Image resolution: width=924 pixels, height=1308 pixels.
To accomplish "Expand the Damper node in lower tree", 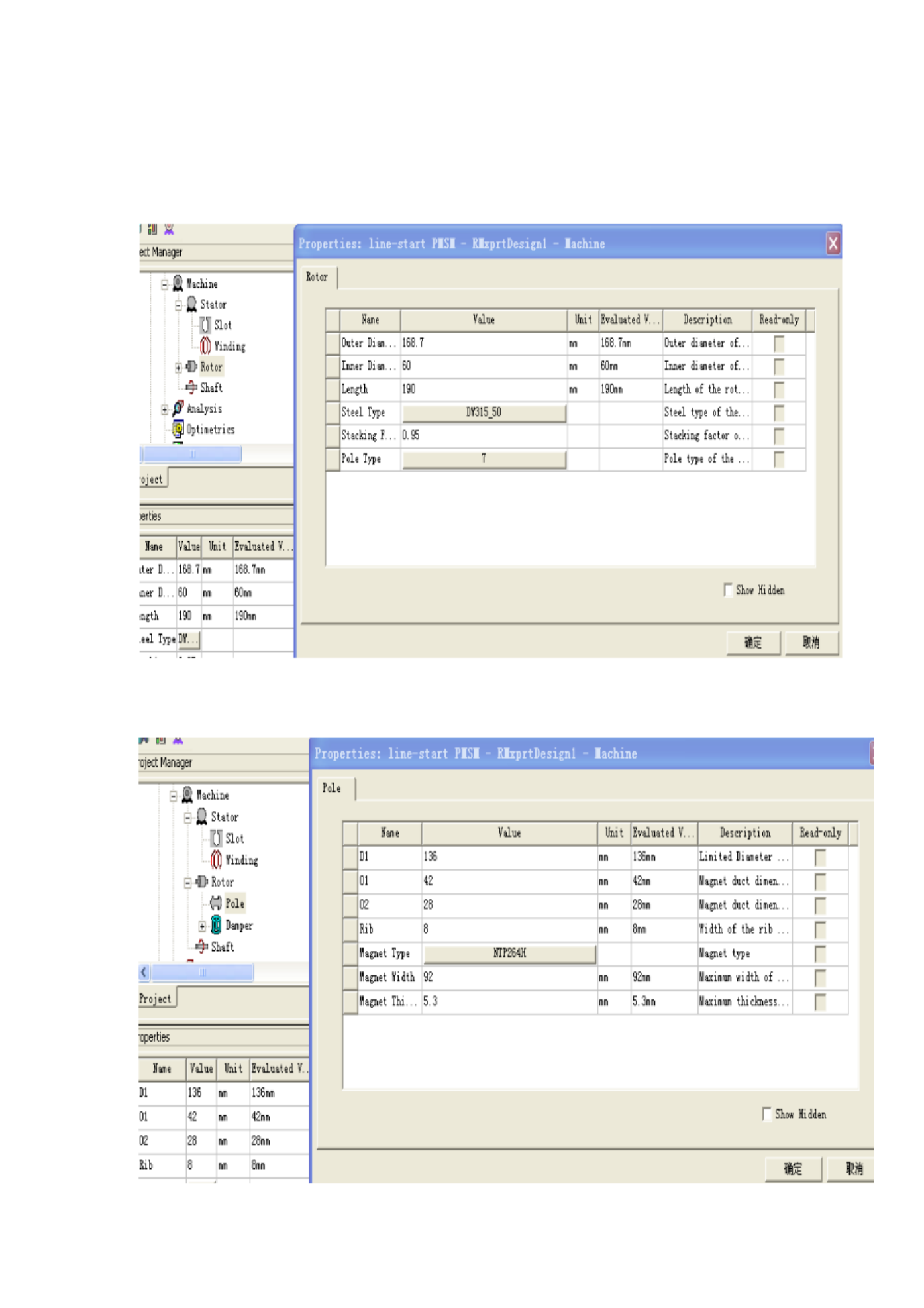I will 202,926.
